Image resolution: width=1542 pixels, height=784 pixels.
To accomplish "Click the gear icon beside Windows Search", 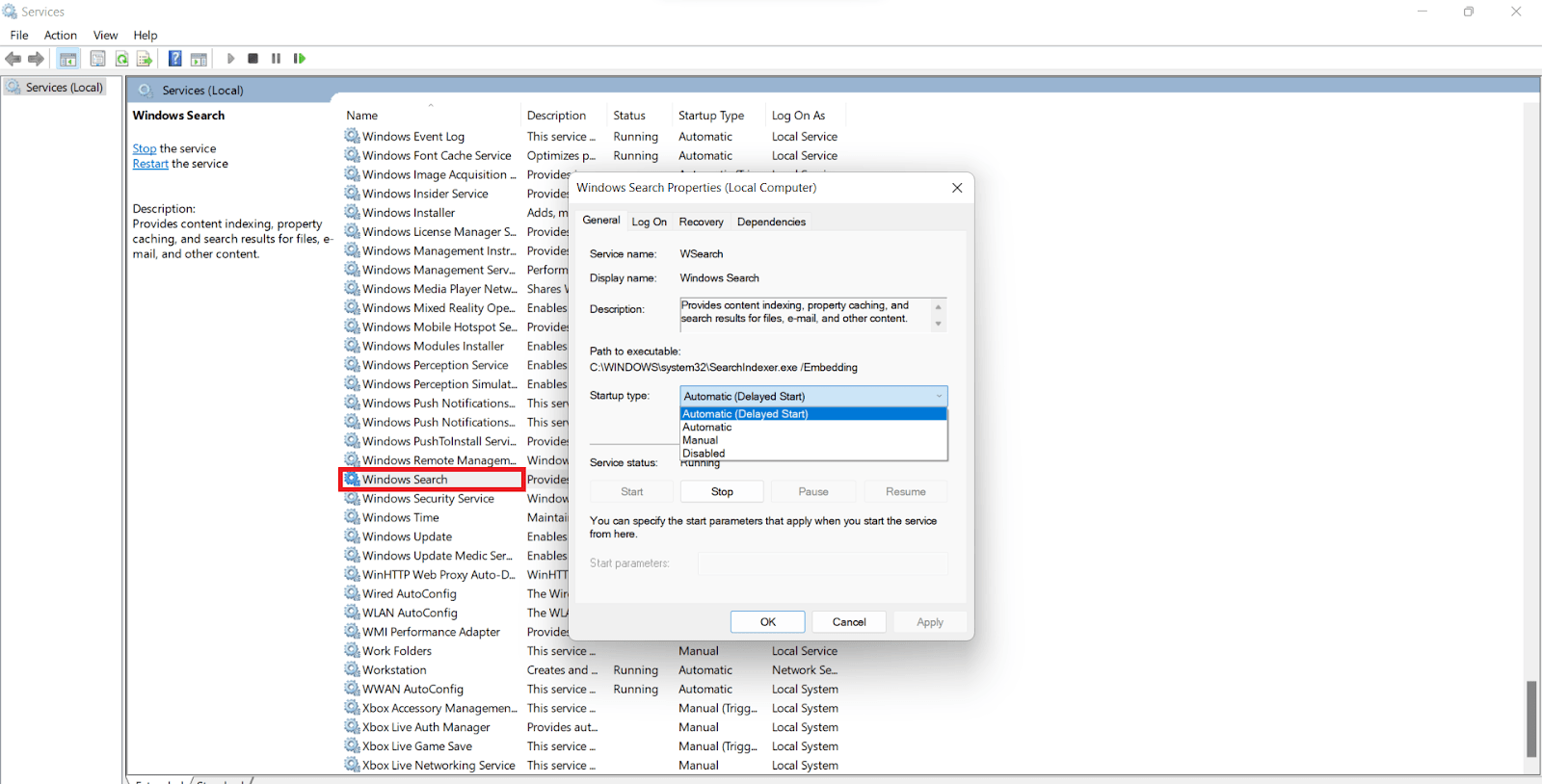I will point(352,479).
